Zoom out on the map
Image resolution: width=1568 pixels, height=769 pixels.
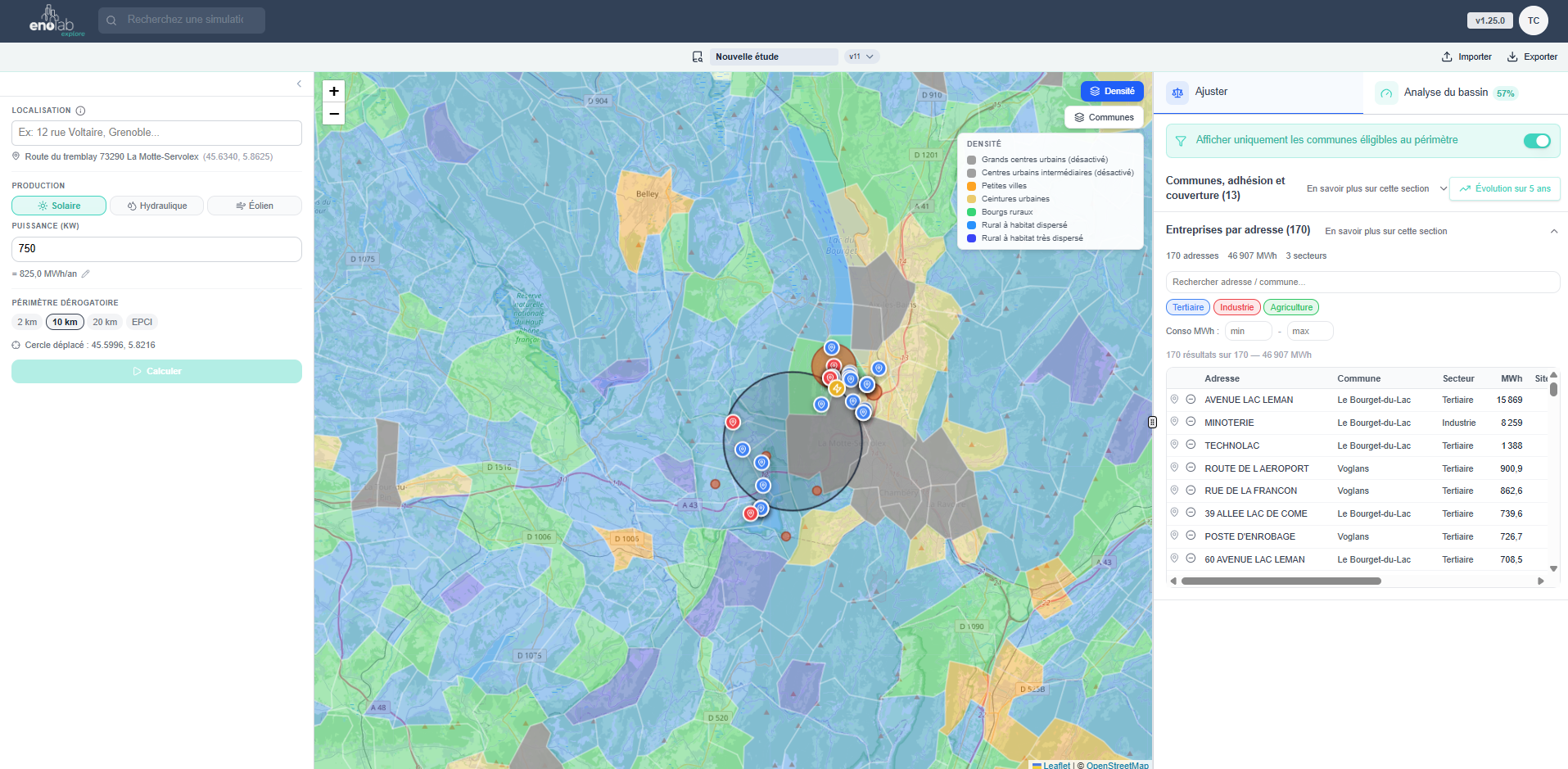click(x=333, y=114)
